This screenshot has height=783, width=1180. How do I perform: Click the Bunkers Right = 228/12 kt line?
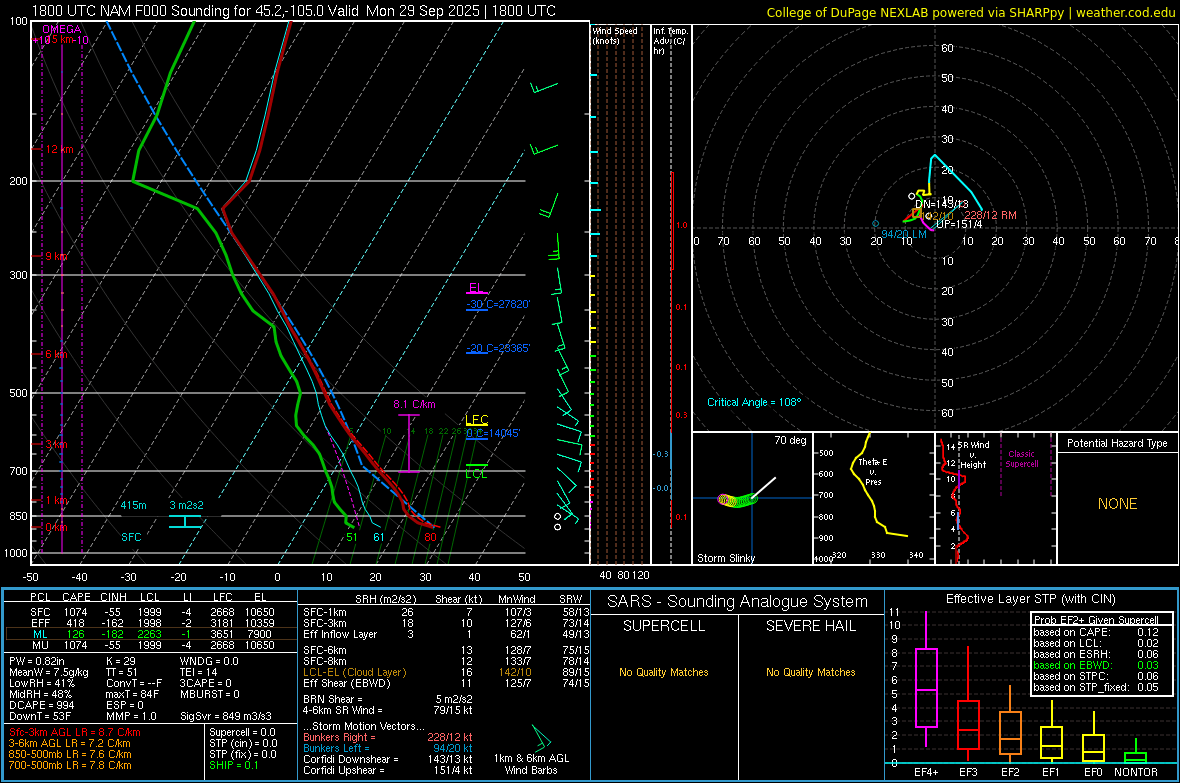[388, 737]
